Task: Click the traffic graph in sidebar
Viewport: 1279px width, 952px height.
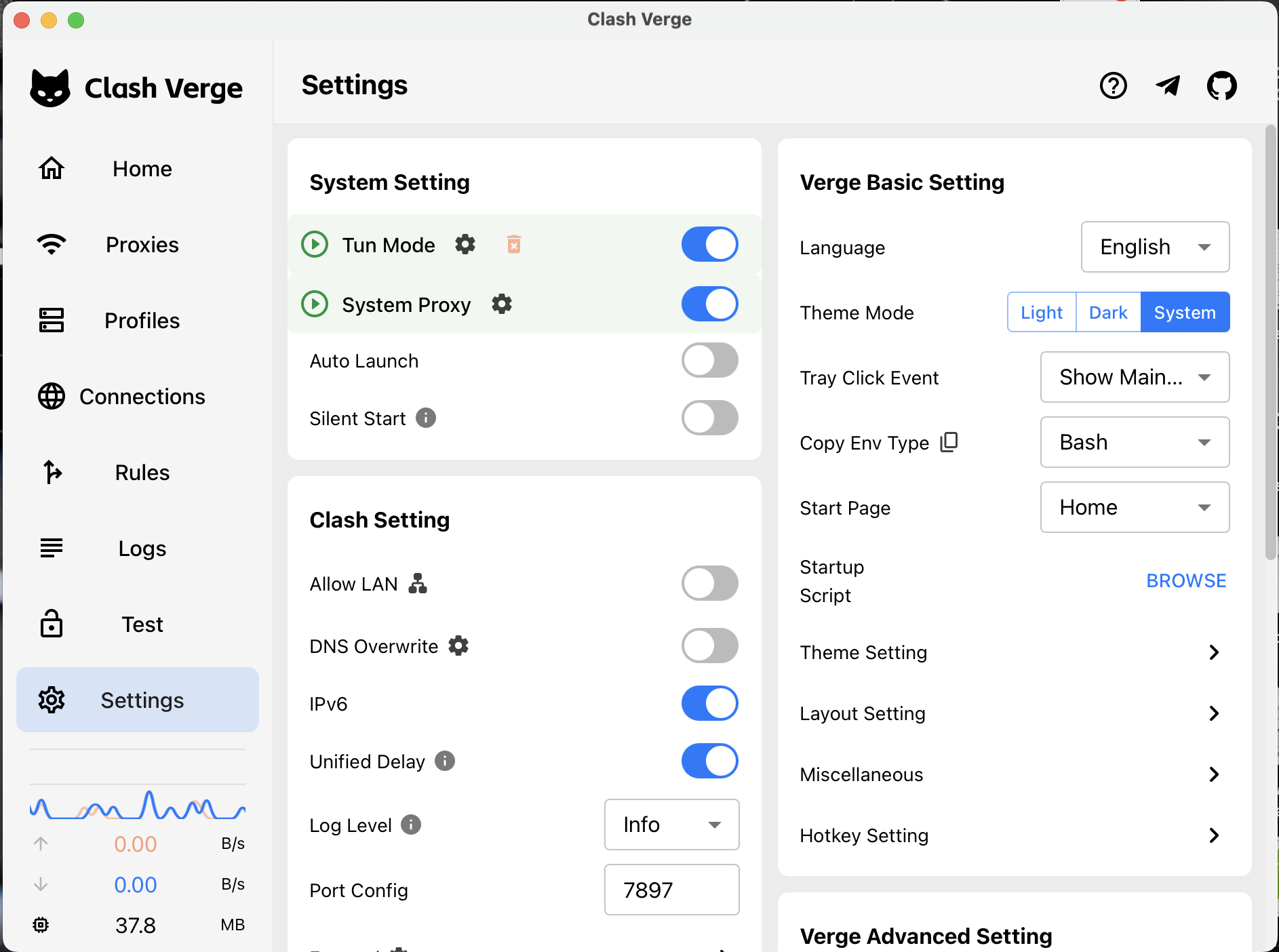Action: (x=137, y=804)
